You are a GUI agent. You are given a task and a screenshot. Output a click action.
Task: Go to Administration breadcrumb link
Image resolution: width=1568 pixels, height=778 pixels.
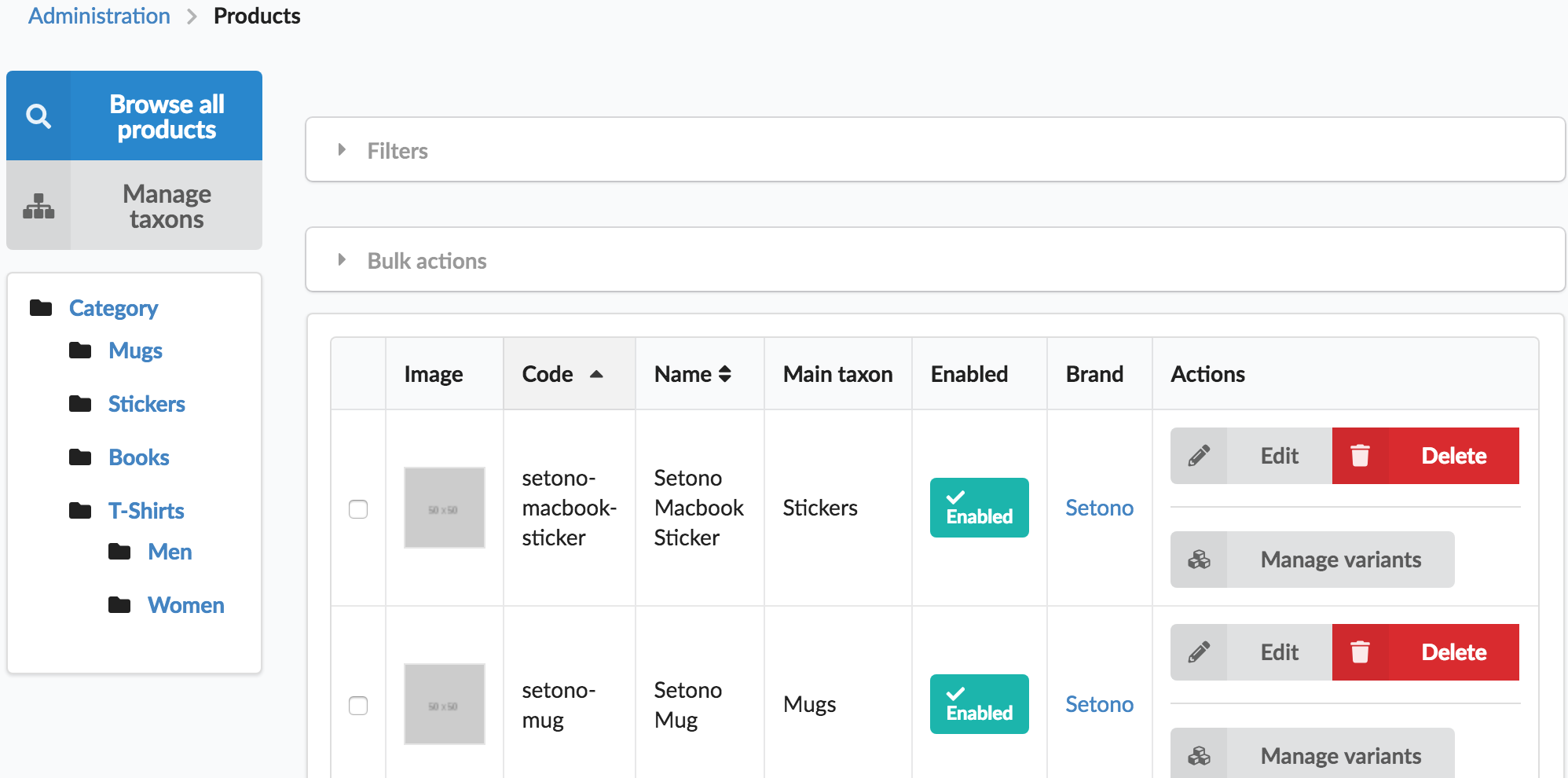pos(99,16)
